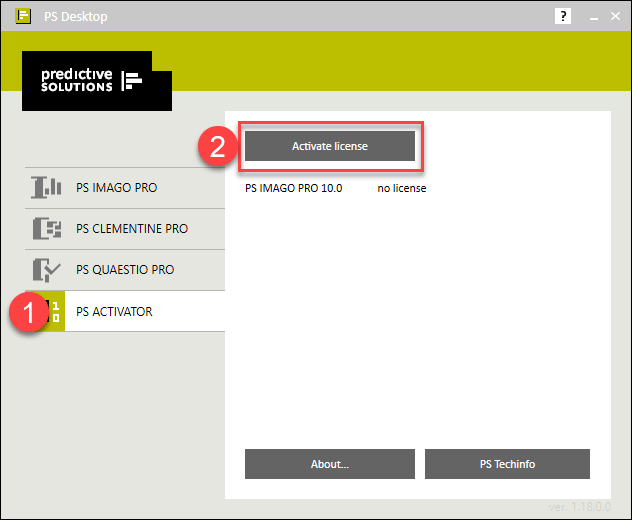This screenshot has height=520, width=632.
Task: Click the PS IMAGO PRO bar chart icon
Action: [46, 187]
